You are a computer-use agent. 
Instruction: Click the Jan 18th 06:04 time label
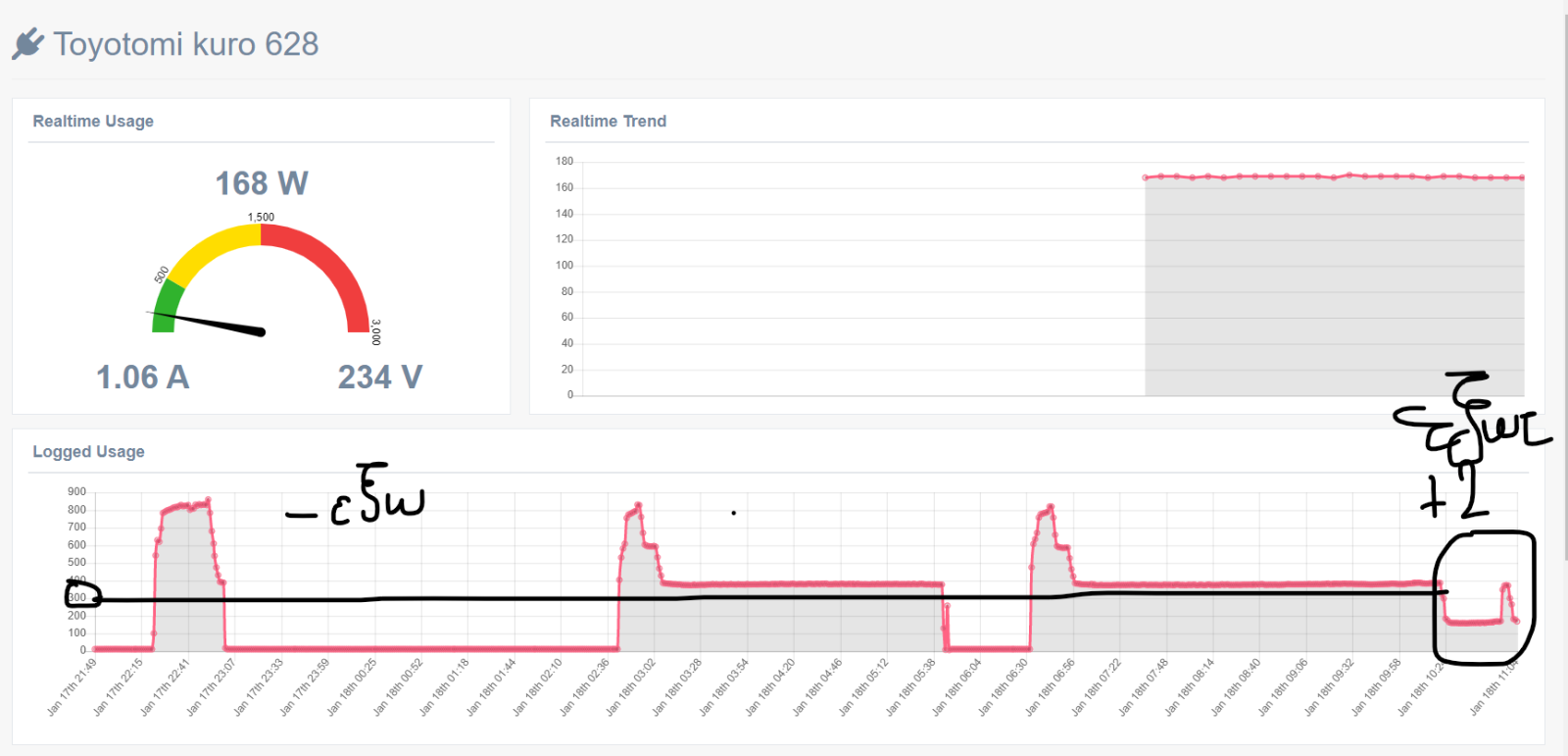coord(957,686)
